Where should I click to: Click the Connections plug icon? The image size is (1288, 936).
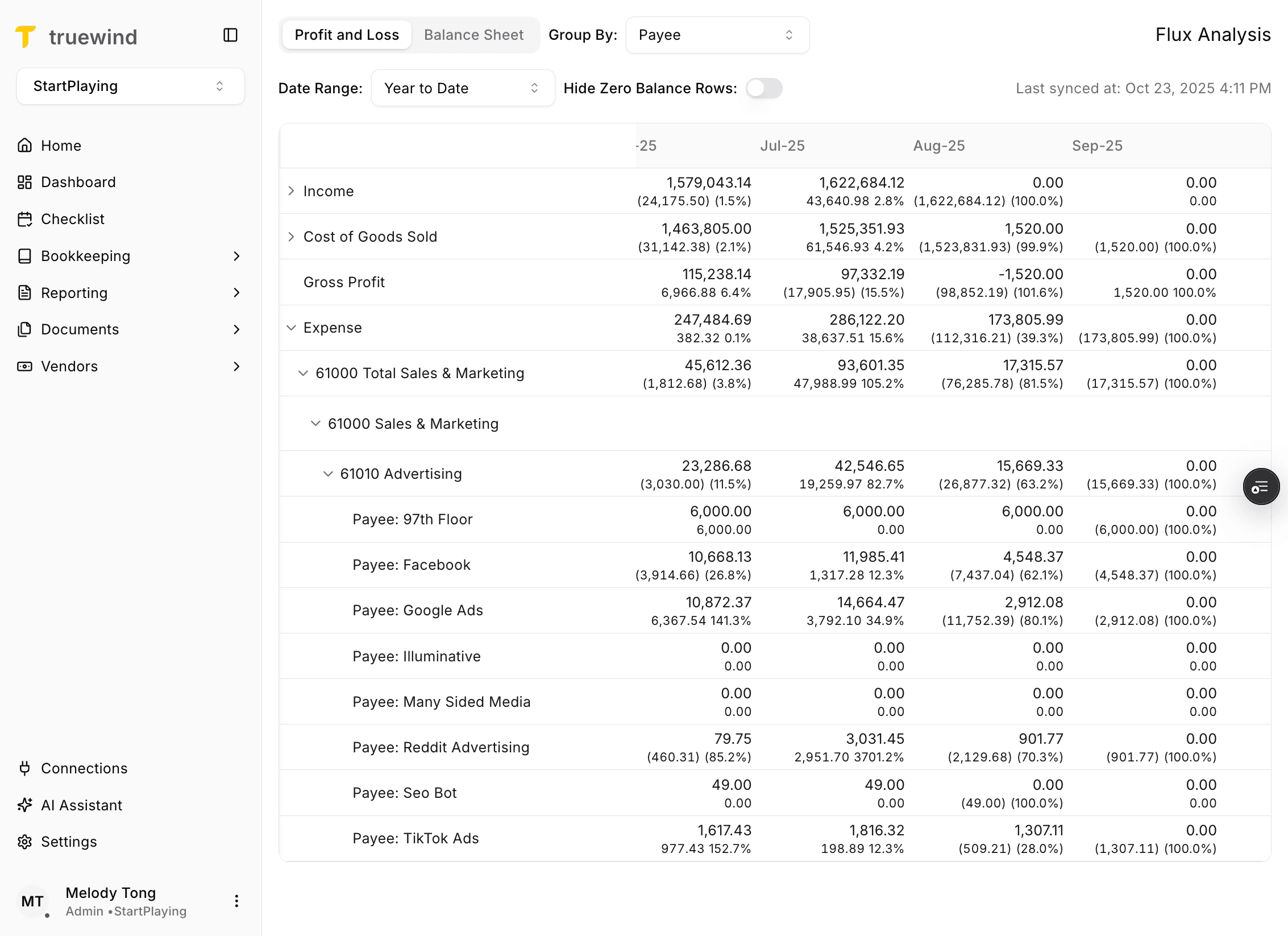(x=25, y=768)
